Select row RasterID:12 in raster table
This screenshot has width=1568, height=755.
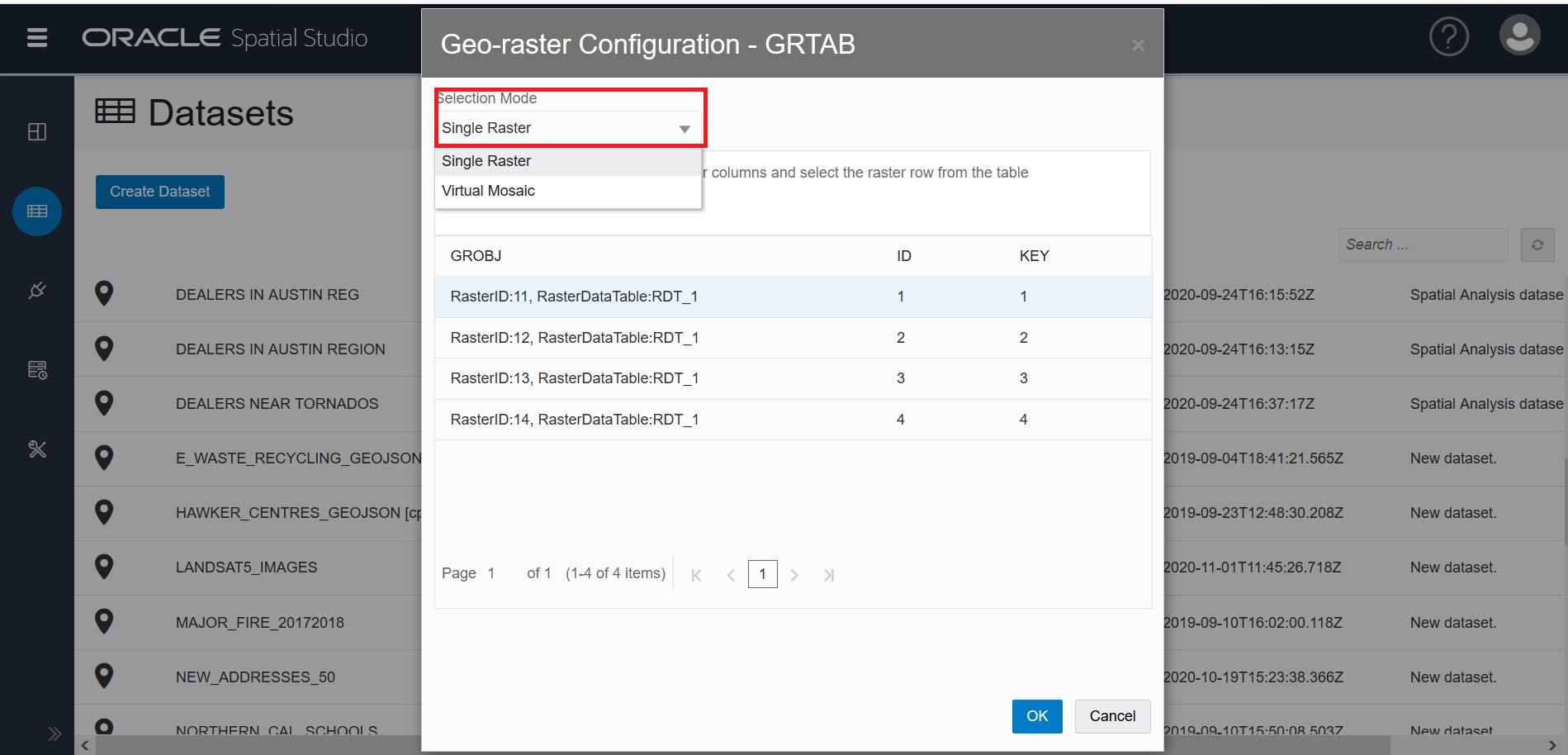[x=575, y=338]
